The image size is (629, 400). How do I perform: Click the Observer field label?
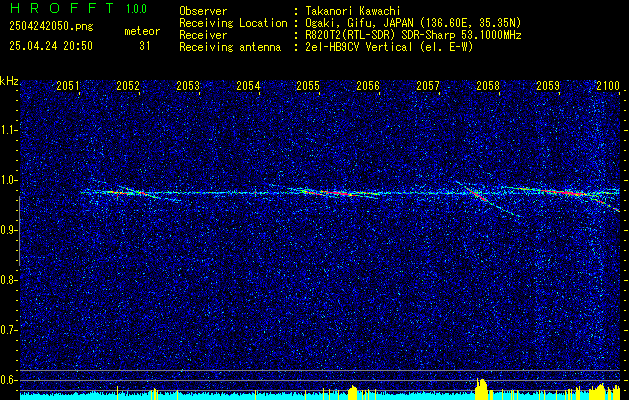click(203, 11)
